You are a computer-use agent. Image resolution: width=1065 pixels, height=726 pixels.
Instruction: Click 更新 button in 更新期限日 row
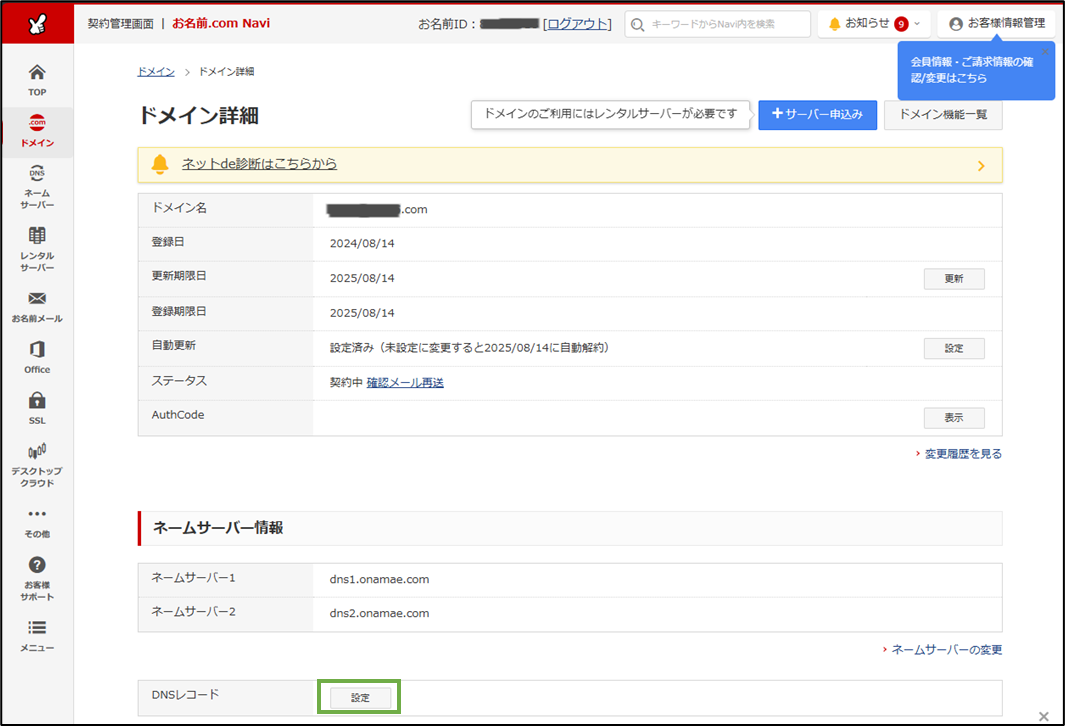954,278
